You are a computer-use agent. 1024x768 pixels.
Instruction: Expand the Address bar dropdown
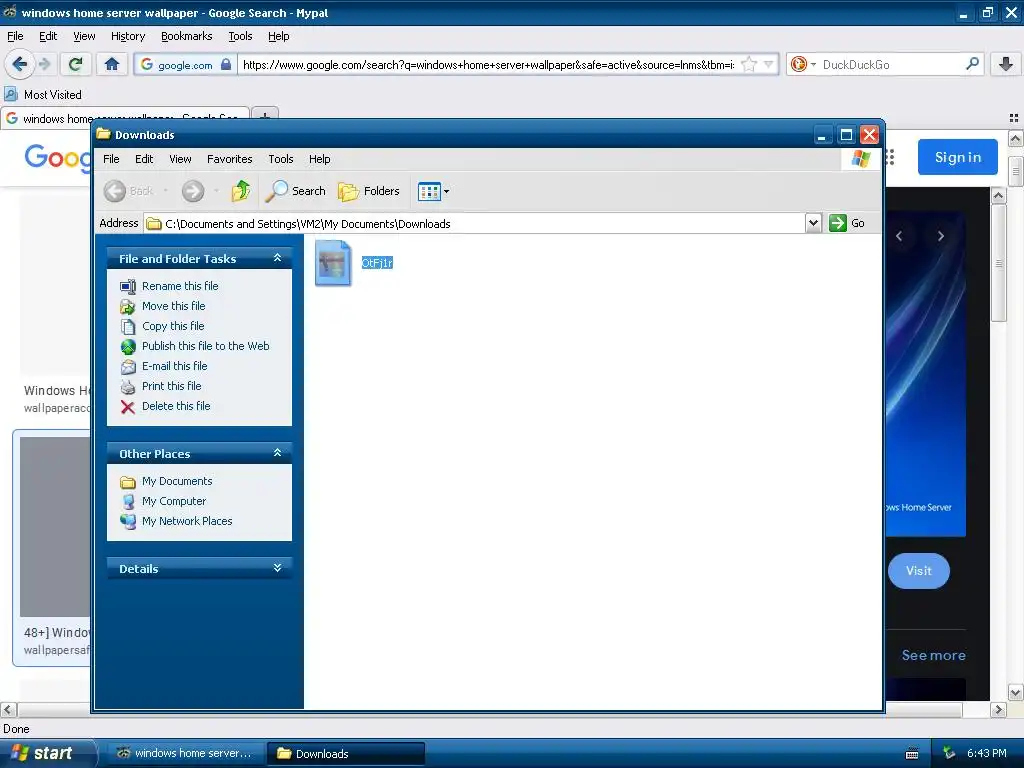click(812, 223)
